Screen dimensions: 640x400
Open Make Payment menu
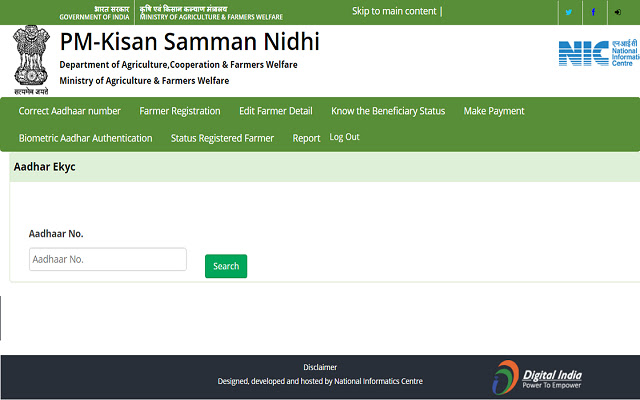pyautogui.click(x=494, y=111)
